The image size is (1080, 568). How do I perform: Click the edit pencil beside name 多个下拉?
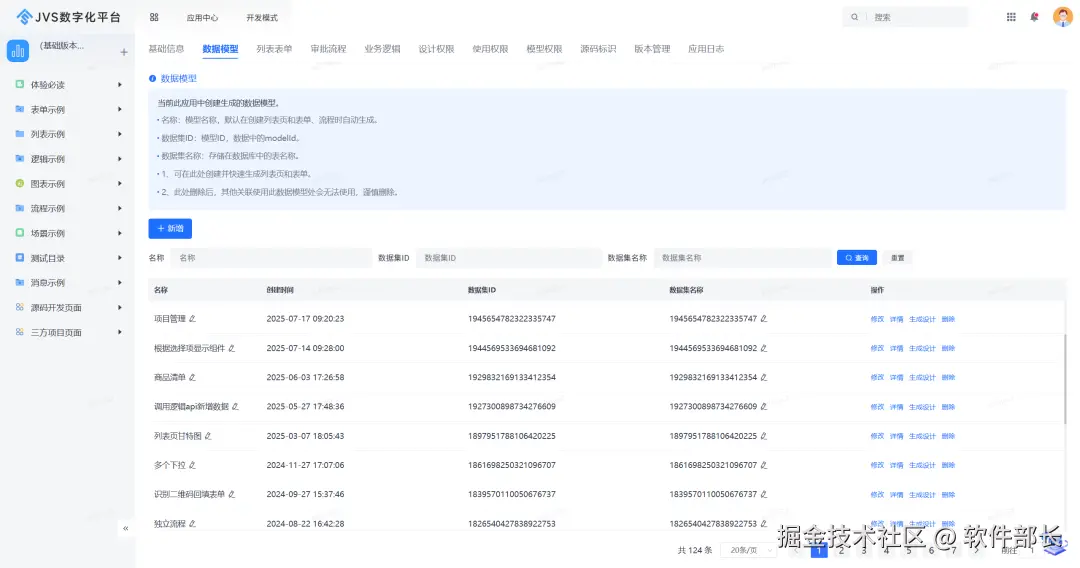point(192,465)
